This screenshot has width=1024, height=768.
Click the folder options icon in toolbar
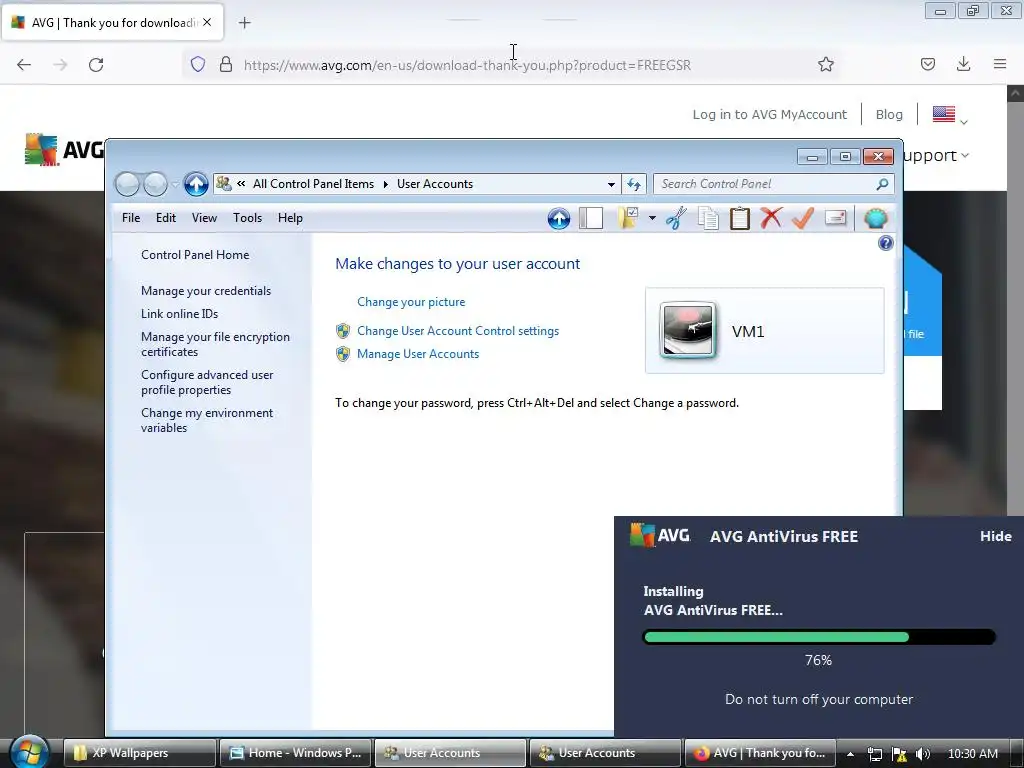coord(628,218)
